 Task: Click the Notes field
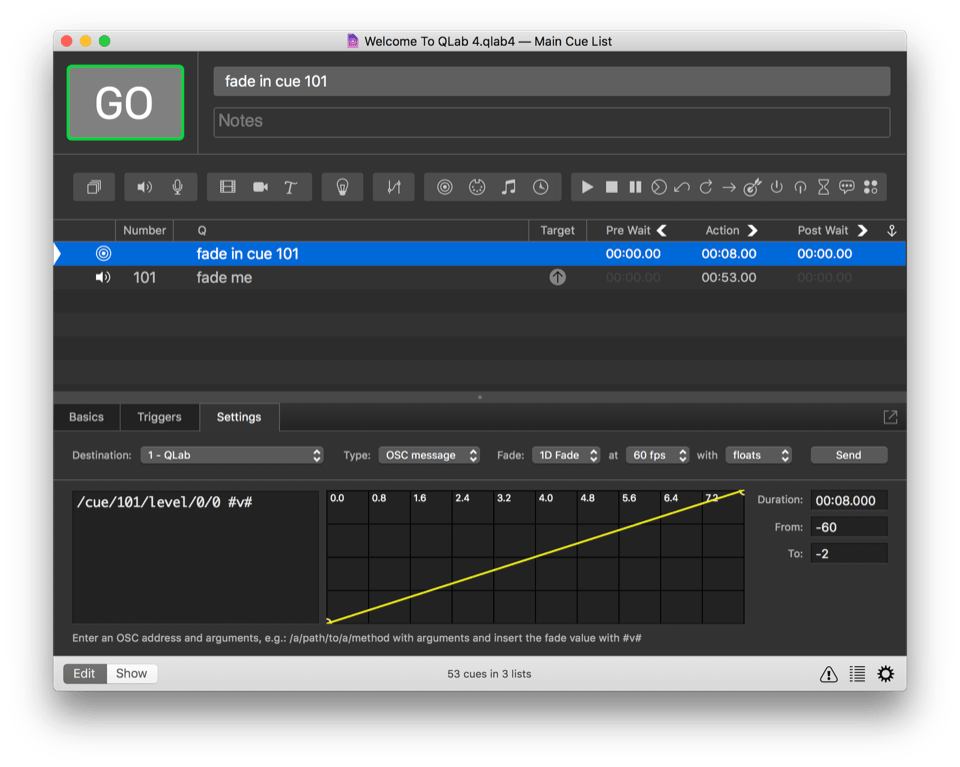[x=552, y=122]
